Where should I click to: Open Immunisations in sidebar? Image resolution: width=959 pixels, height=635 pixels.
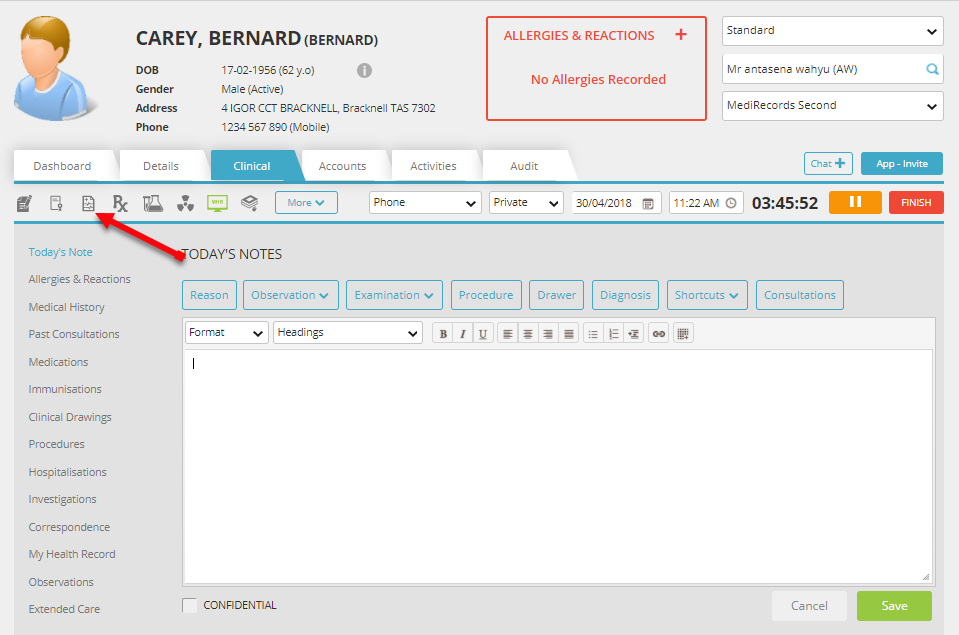tap(65, 389)
